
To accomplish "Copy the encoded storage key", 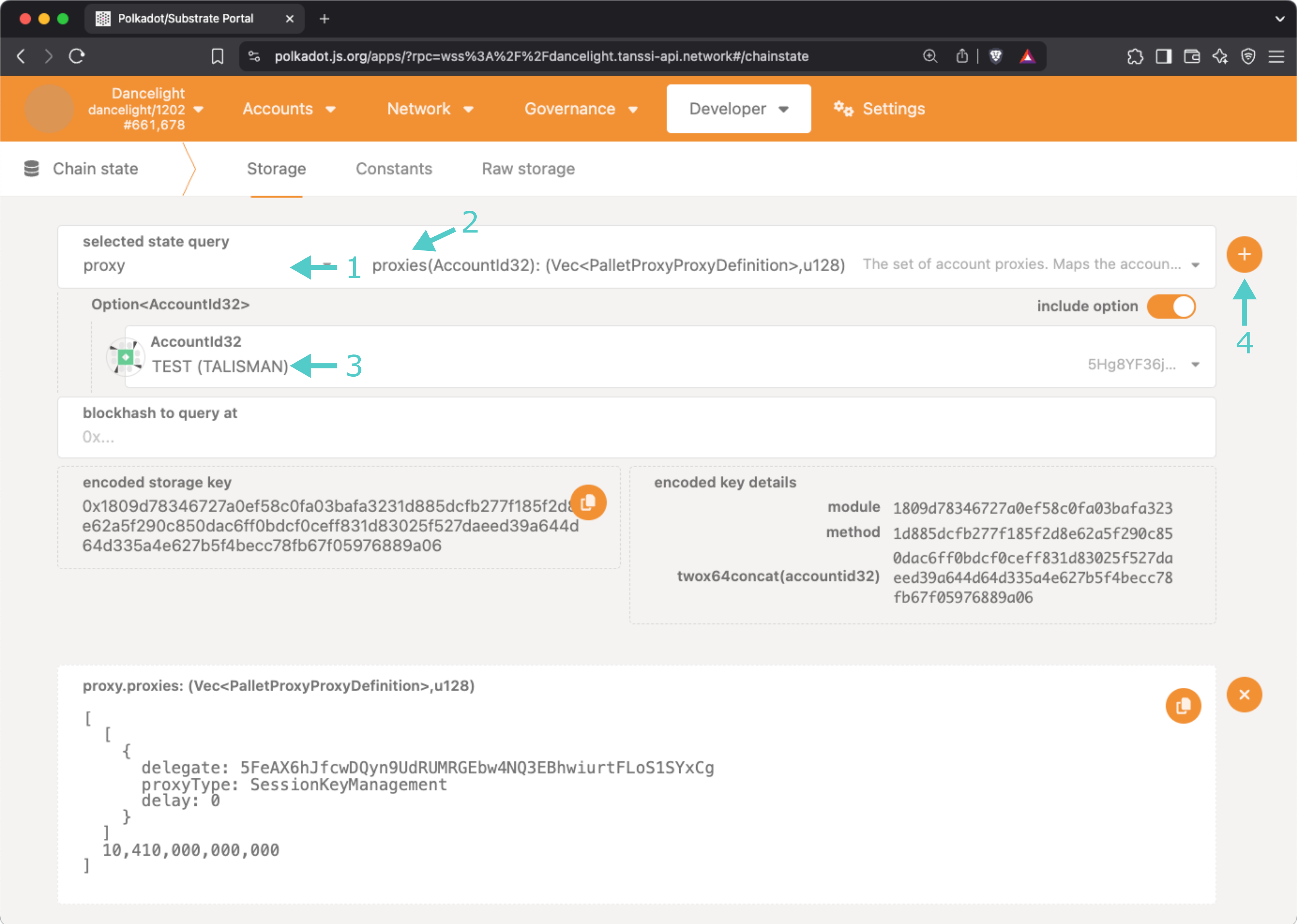I will click(x=588, y=502).
